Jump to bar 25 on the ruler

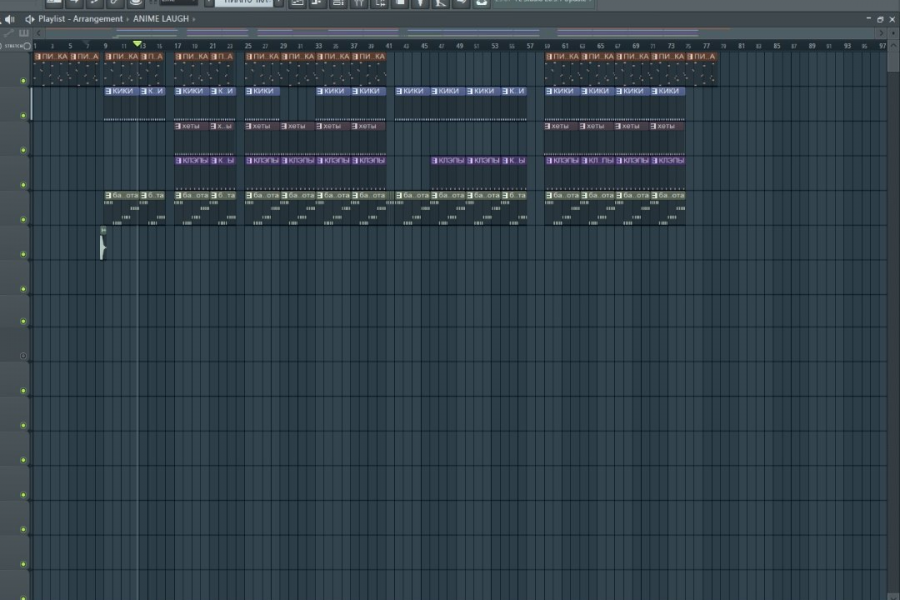(x=248, y=46)
